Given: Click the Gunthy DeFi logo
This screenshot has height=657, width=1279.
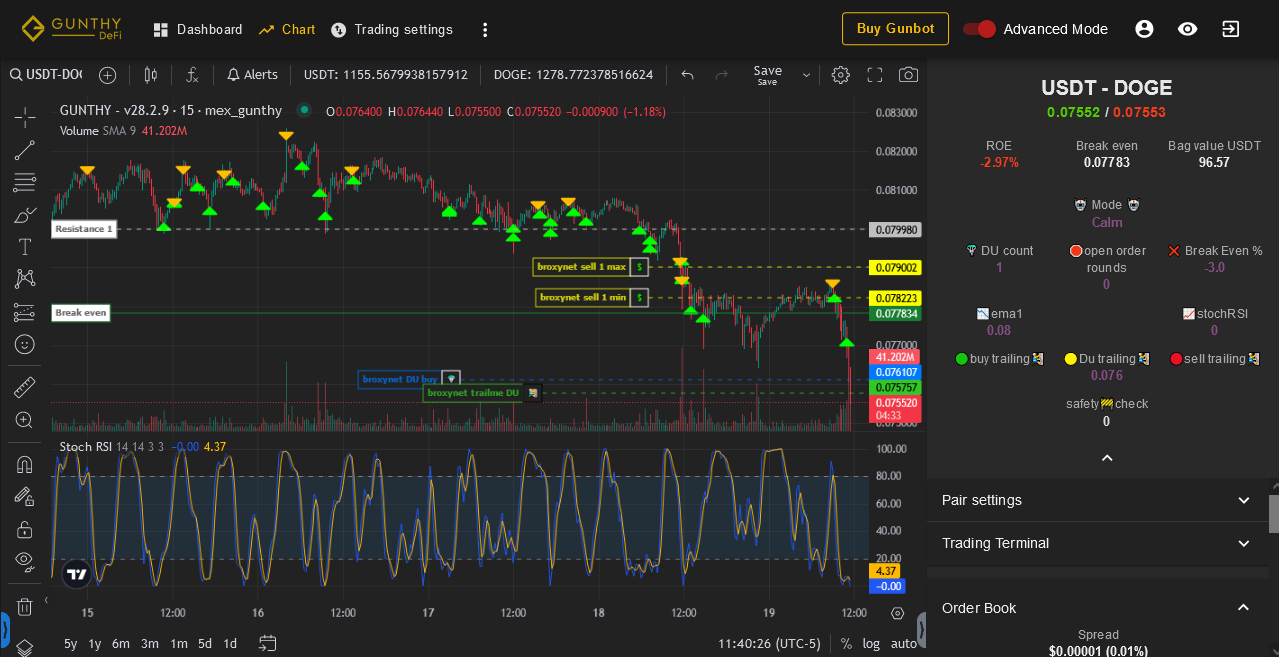Looking at the screenshot, I should (x=72, y=28).
